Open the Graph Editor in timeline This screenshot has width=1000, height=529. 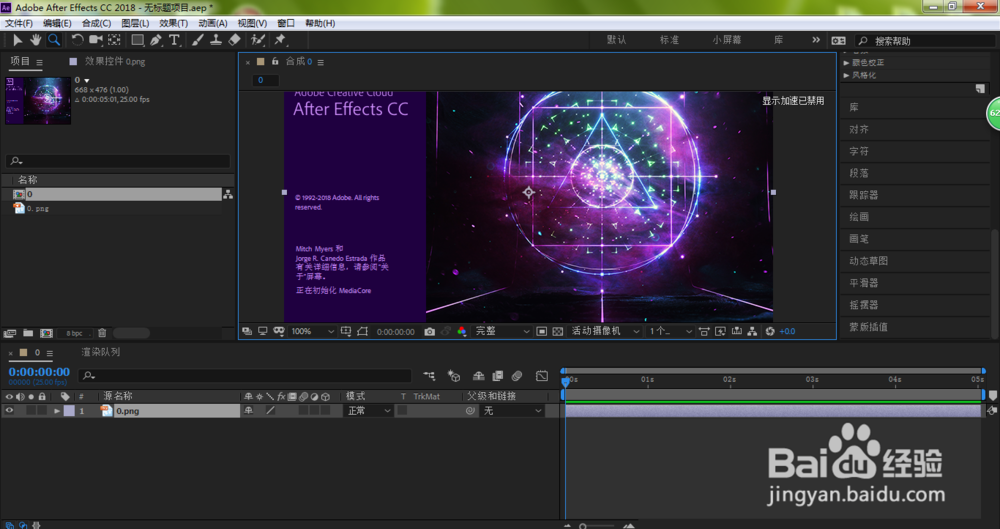pyautogui.click(x=541, y=376)
